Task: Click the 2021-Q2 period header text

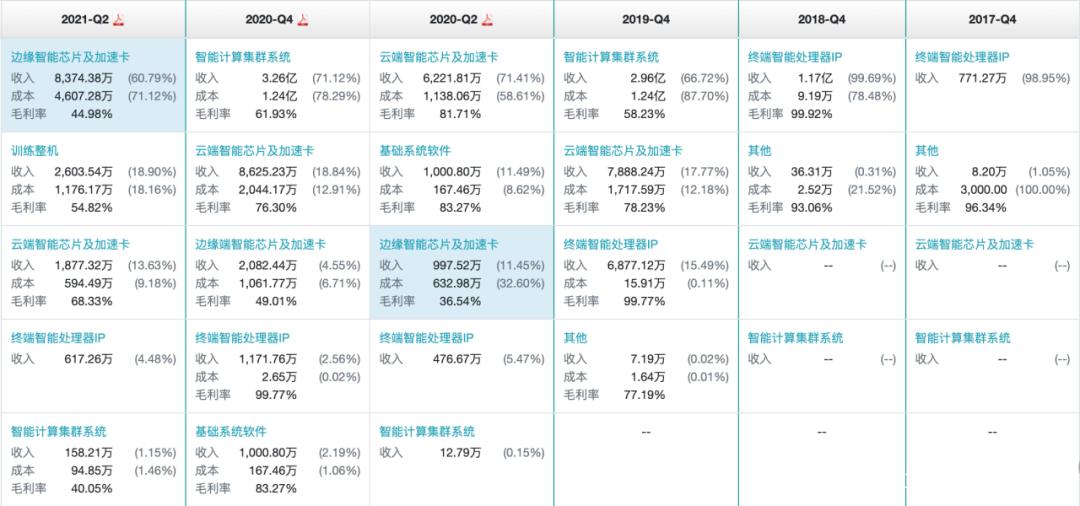Action: pyautogui.click(x=84, y=19)
